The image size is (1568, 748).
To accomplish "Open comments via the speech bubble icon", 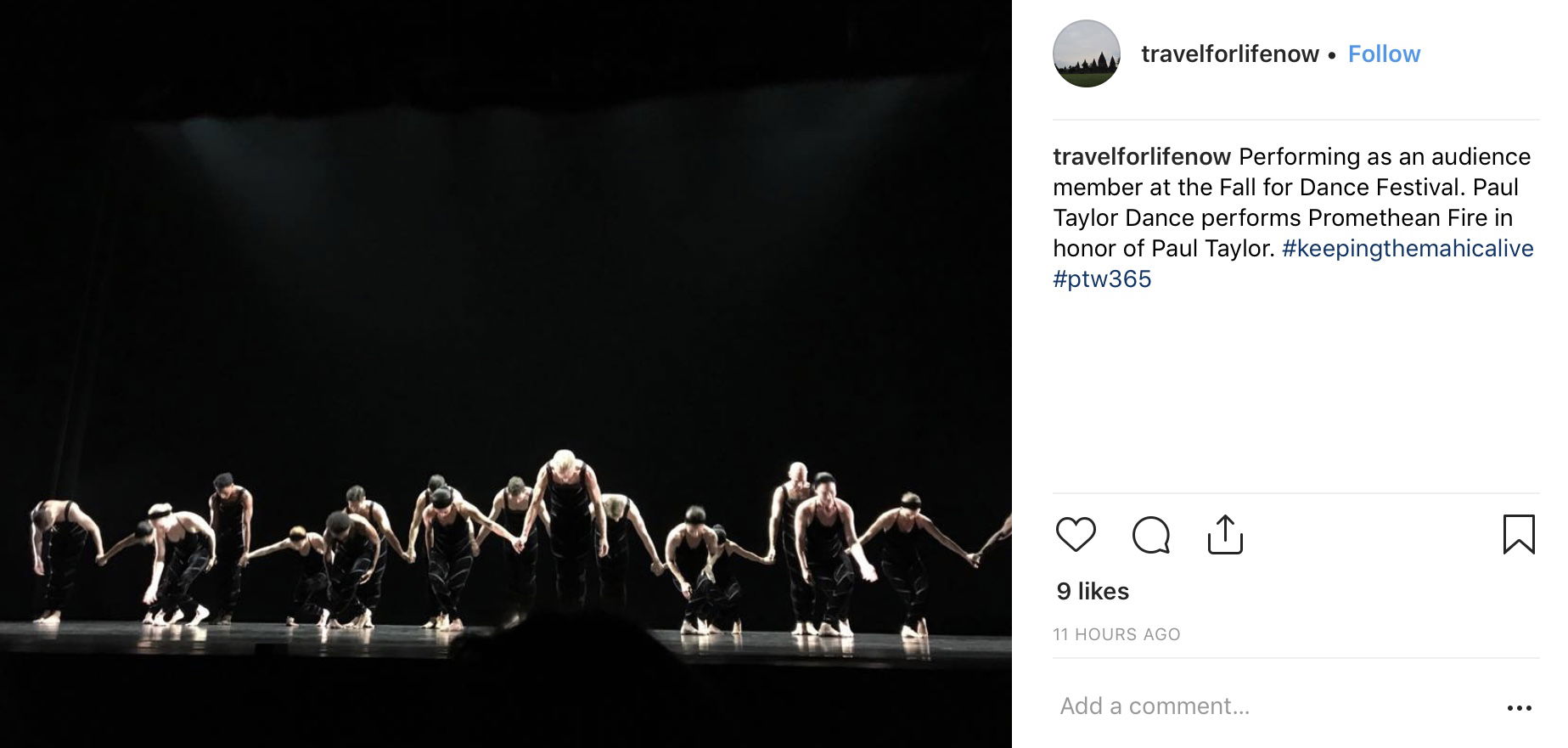I will pyautogui.click(x=1151, y=535).
